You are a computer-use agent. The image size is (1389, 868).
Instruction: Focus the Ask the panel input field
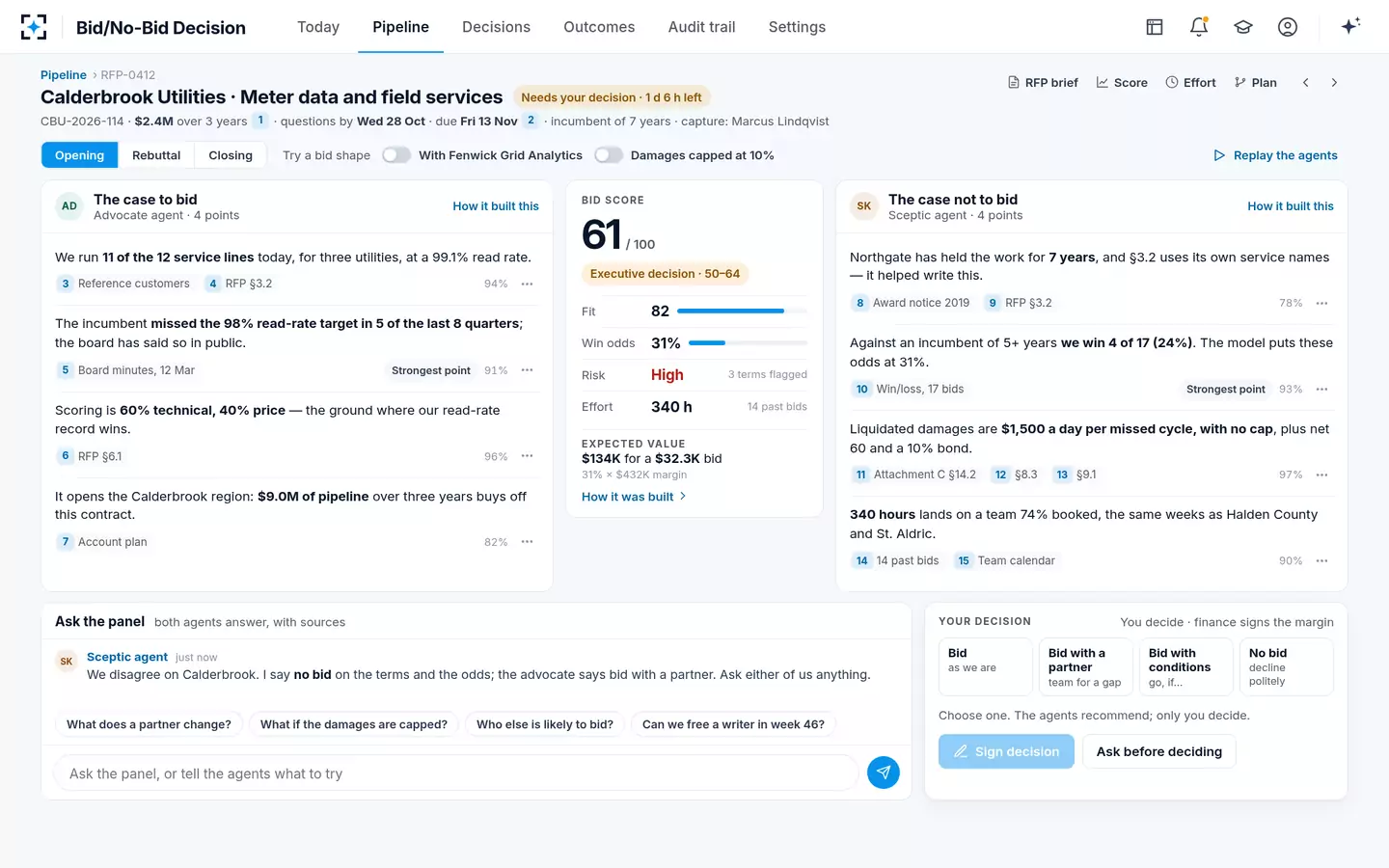point(455,773)
